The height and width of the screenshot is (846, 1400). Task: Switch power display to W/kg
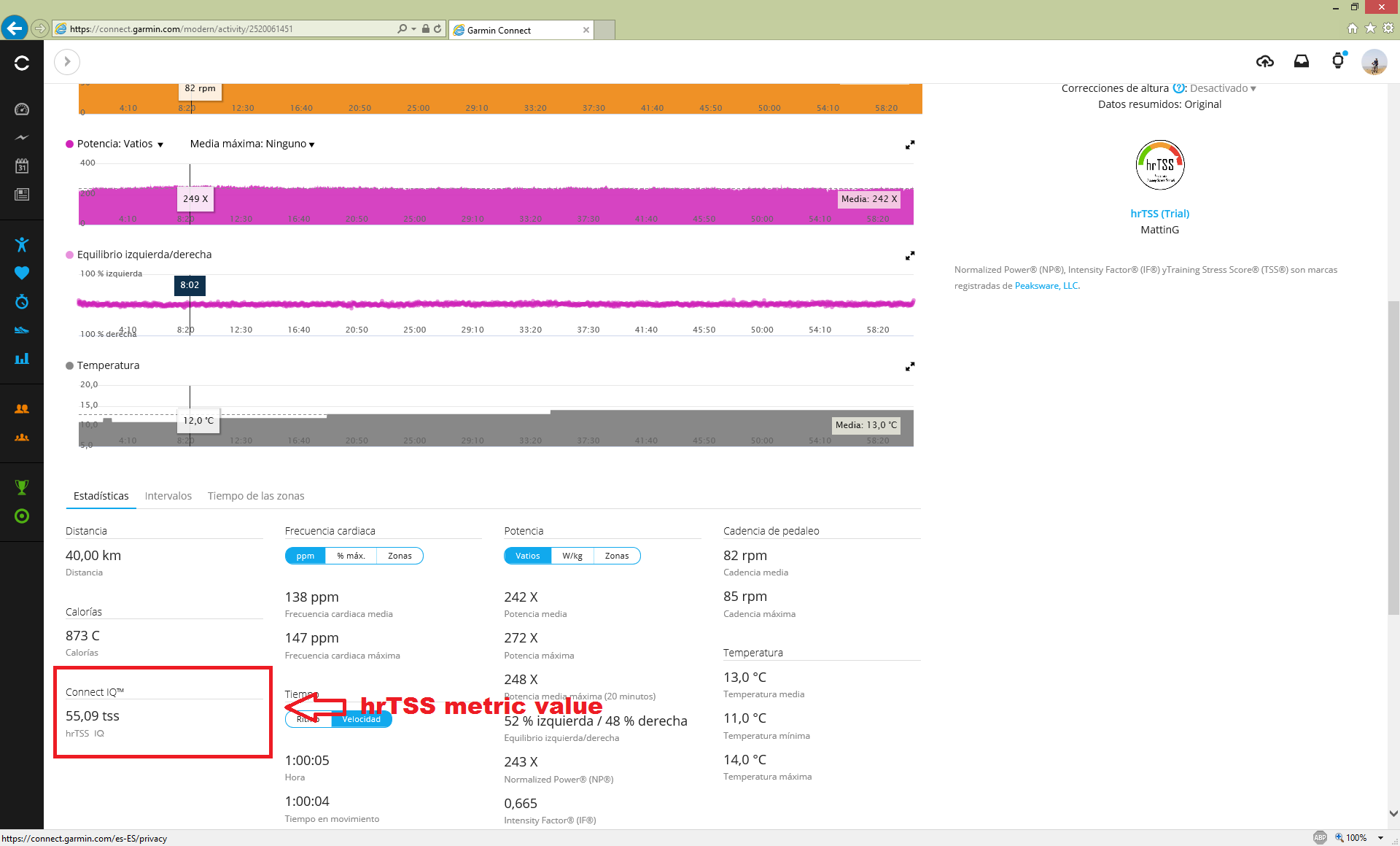click(x=572, y=555)
